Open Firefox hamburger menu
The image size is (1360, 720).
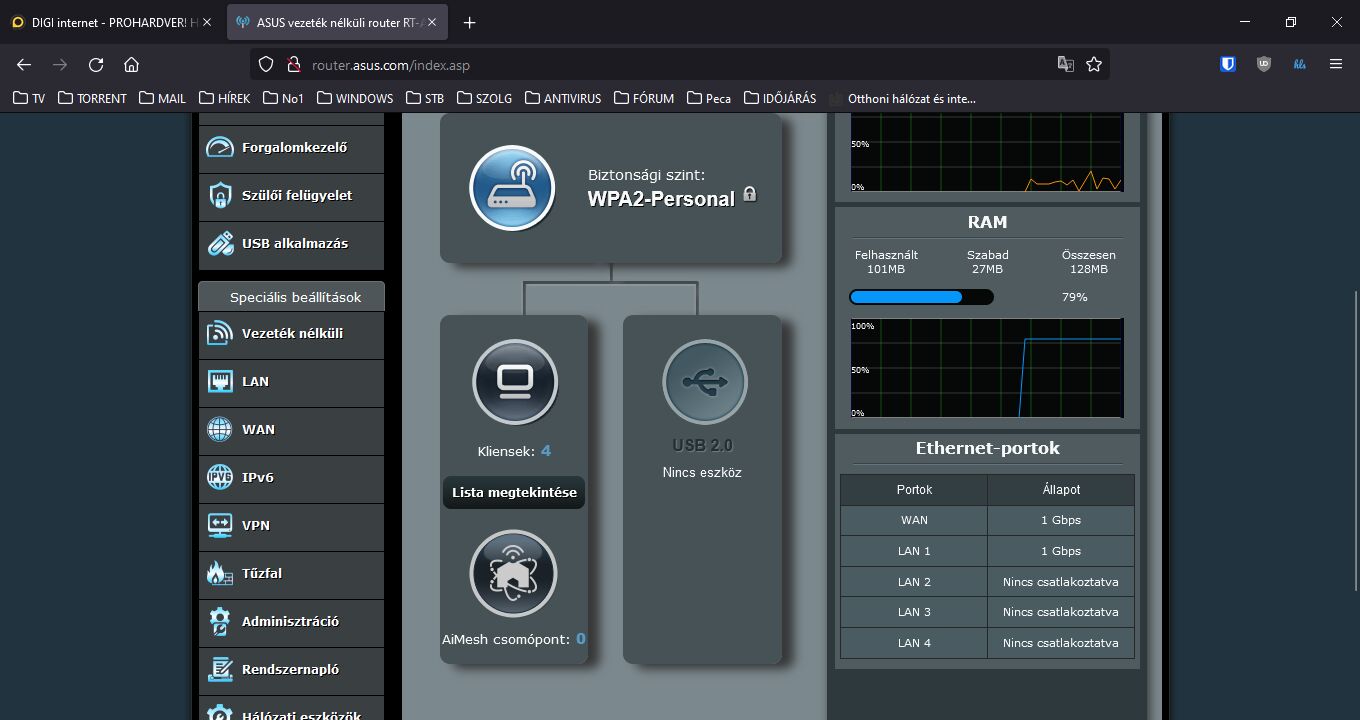click(1336, 64)
